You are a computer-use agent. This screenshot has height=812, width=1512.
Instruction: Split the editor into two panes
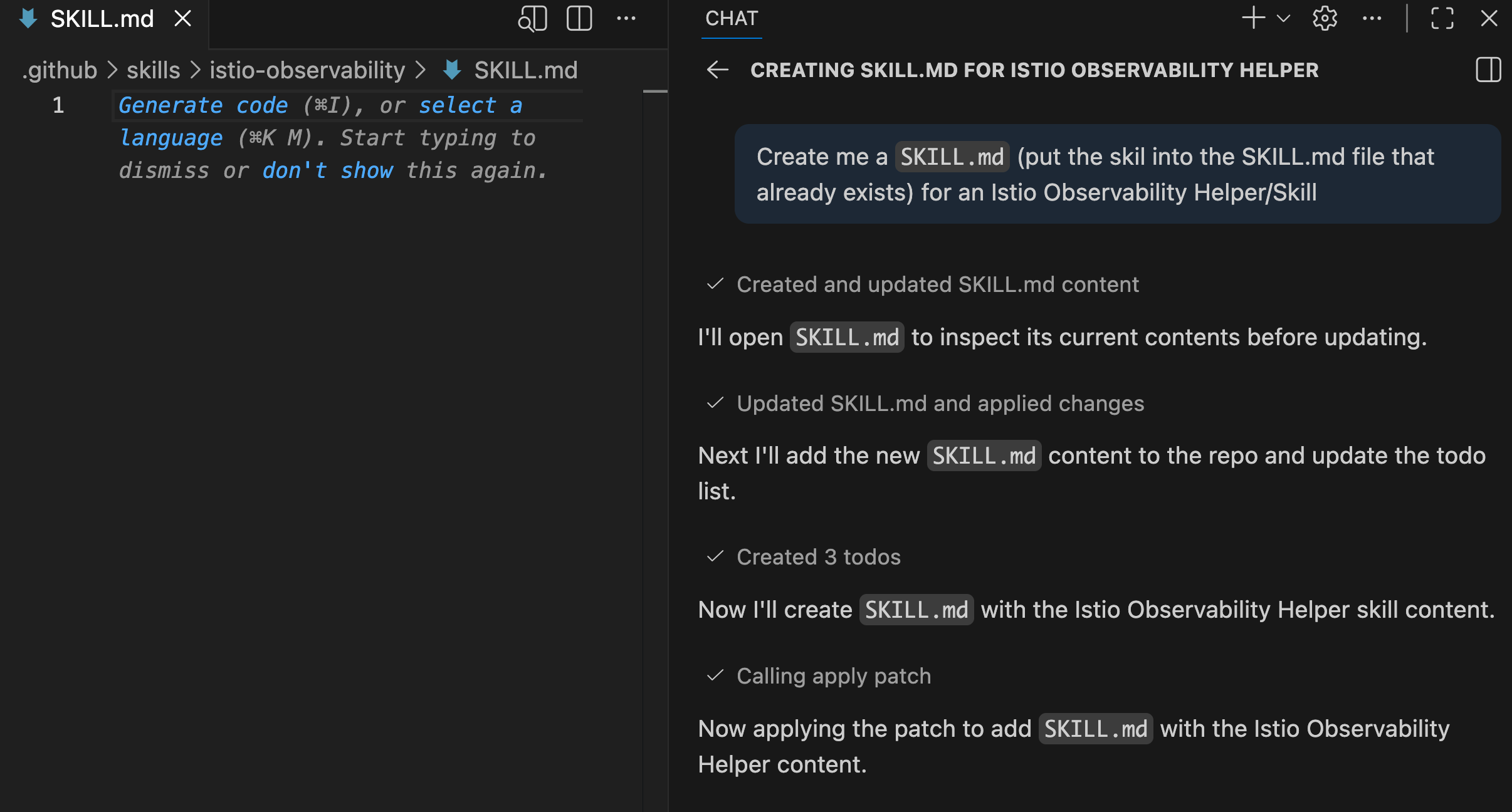click(579, 18)
